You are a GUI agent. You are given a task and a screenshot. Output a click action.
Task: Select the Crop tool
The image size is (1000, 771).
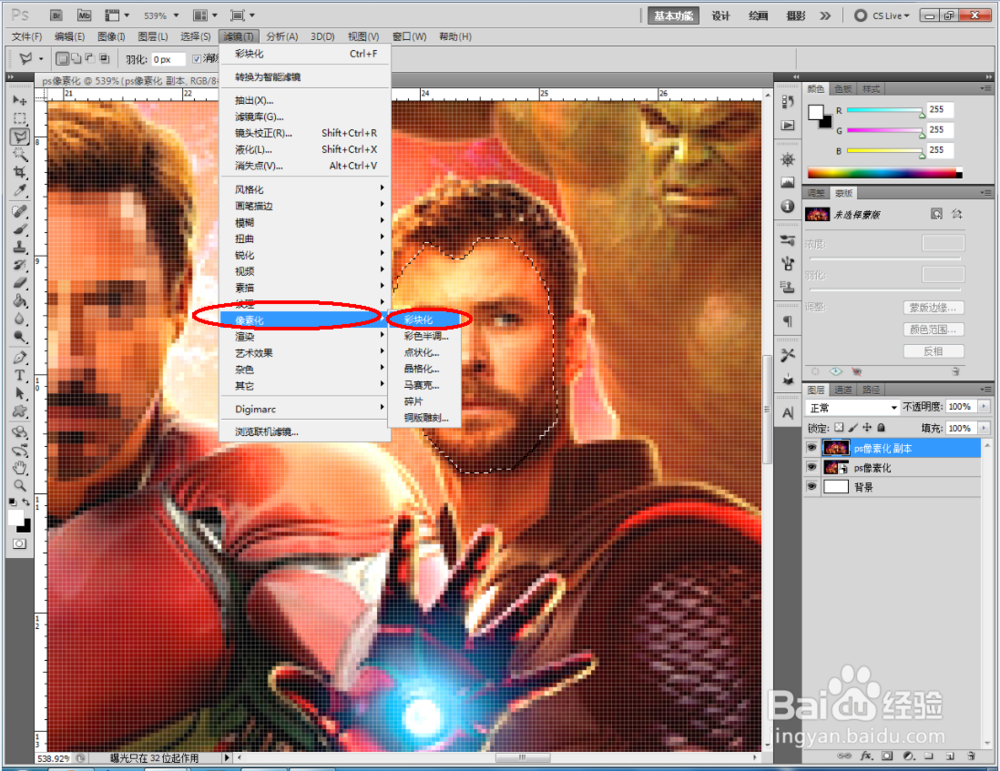coord(19,172)
